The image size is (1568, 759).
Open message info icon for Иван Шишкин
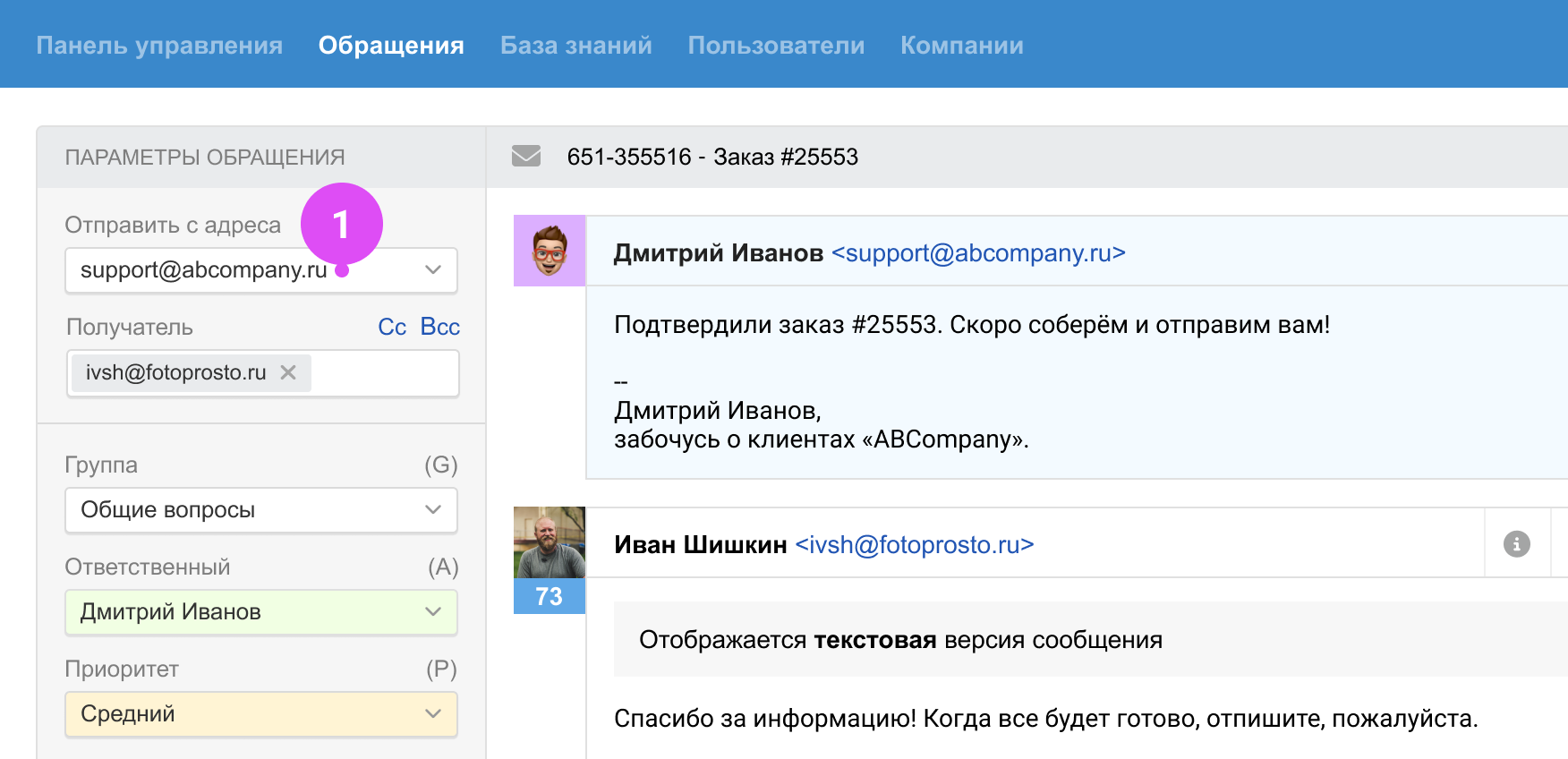(1516, 544)
